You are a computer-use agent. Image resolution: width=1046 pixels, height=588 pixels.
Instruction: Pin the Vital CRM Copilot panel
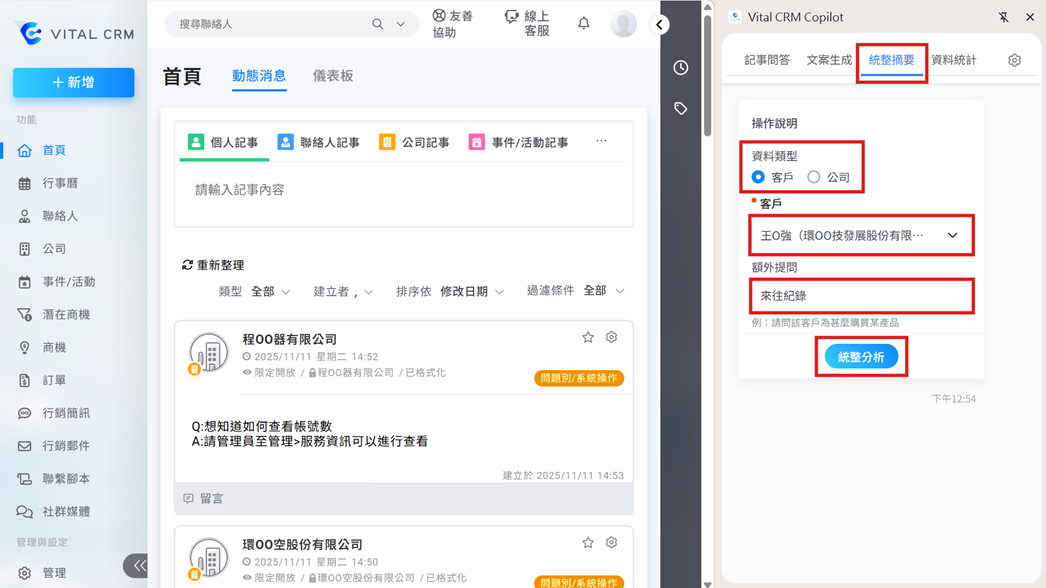click(x=1003, y=17)
